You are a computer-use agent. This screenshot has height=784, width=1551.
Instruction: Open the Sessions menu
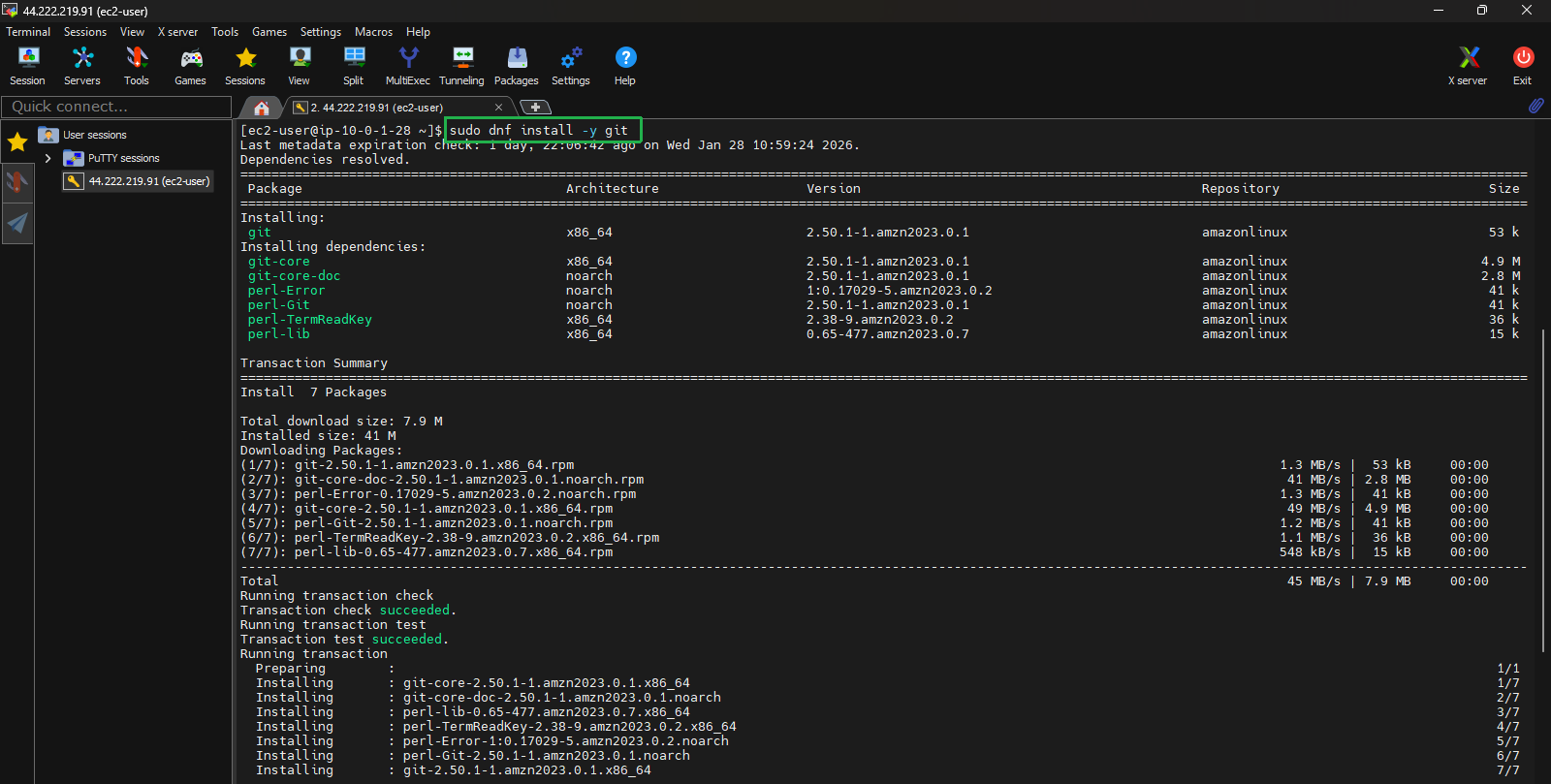point(85,32)
